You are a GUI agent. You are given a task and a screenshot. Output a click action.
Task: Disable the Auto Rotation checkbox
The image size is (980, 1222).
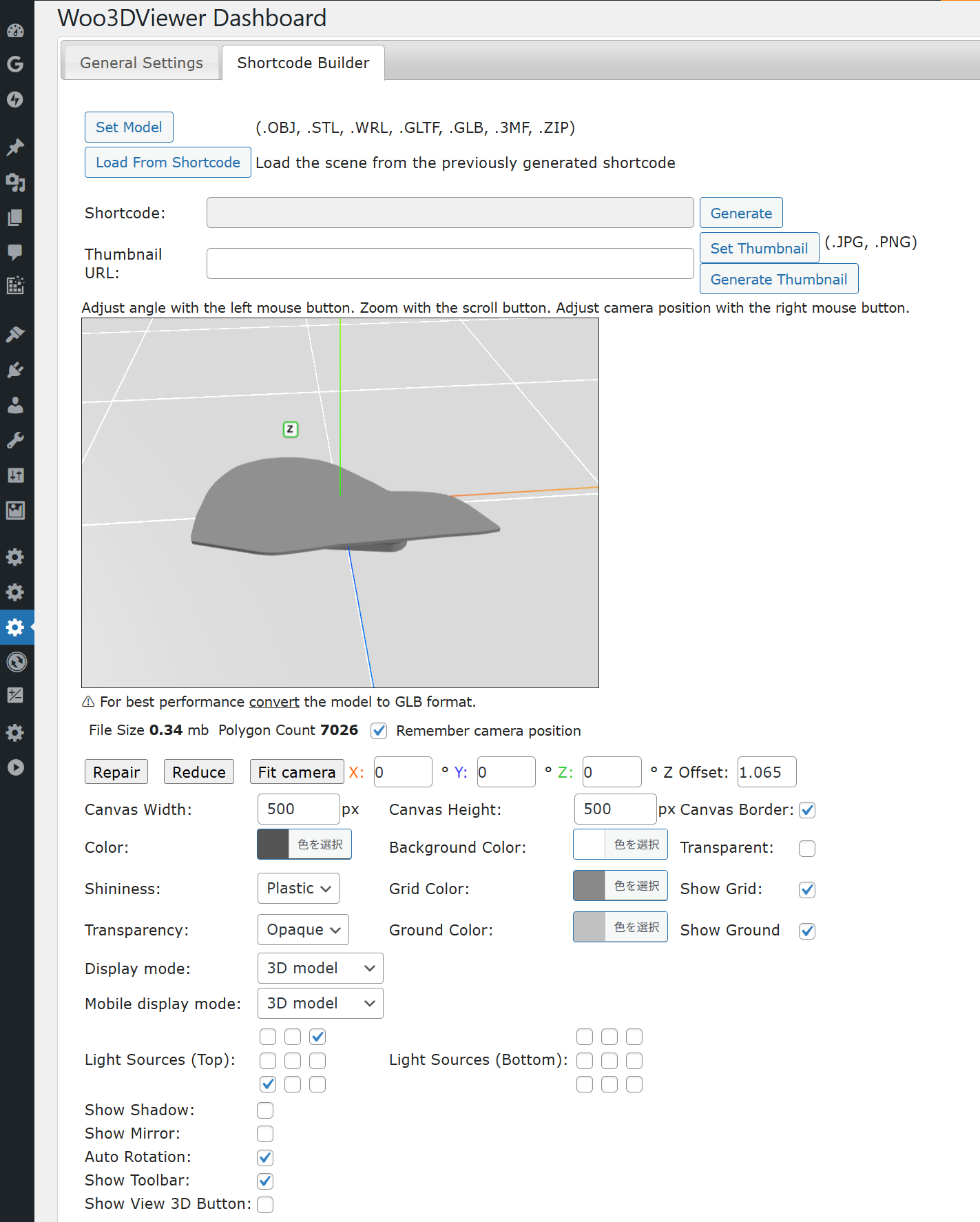click(265, 1157)
